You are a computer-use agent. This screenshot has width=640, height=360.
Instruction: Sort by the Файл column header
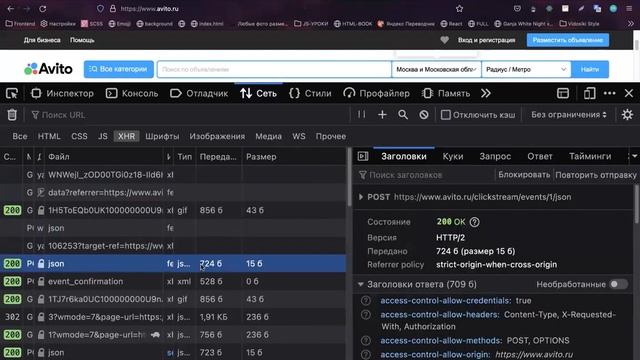coord(104,157)
